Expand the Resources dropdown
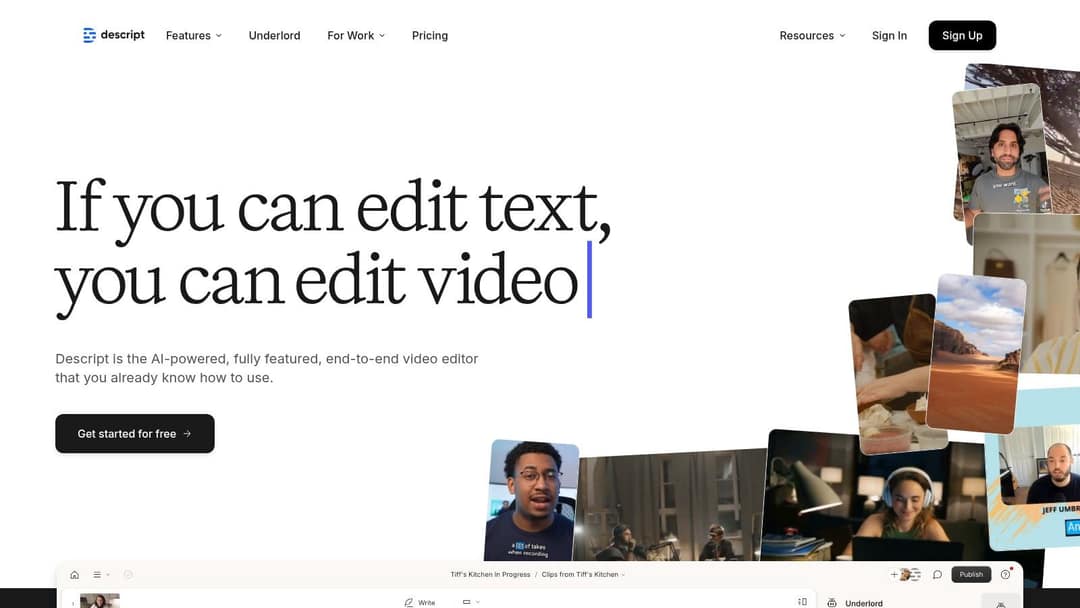Screen dimensions: 1080x608 coord(812,35)
